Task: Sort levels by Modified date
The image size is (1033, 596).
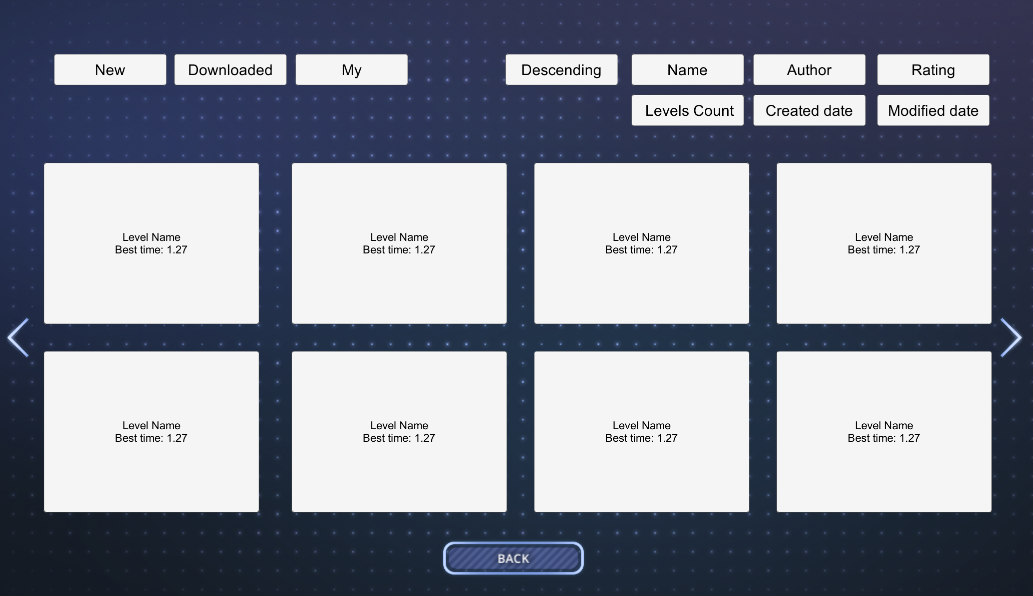Action: coord(933,111)
